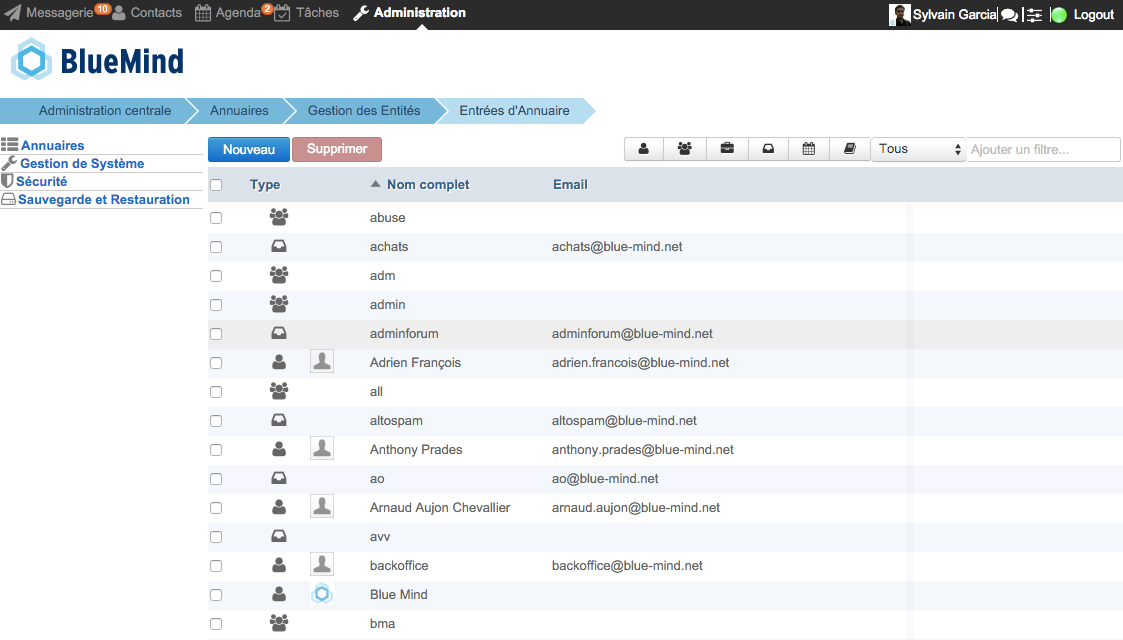Click the mailbox icon for ao

(279, 478)
